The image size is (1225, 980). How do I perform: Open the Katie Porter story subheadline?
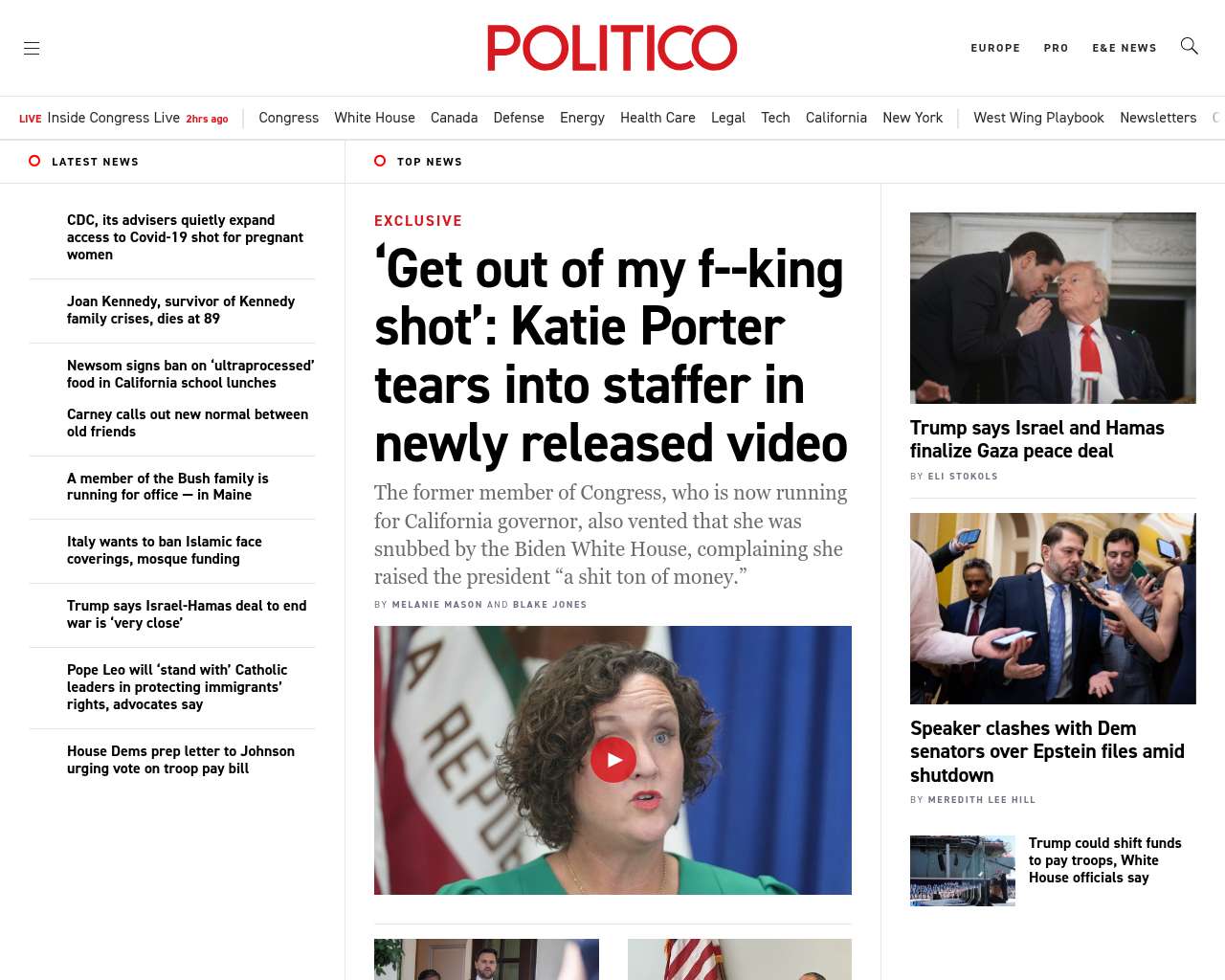pos(611,535)
